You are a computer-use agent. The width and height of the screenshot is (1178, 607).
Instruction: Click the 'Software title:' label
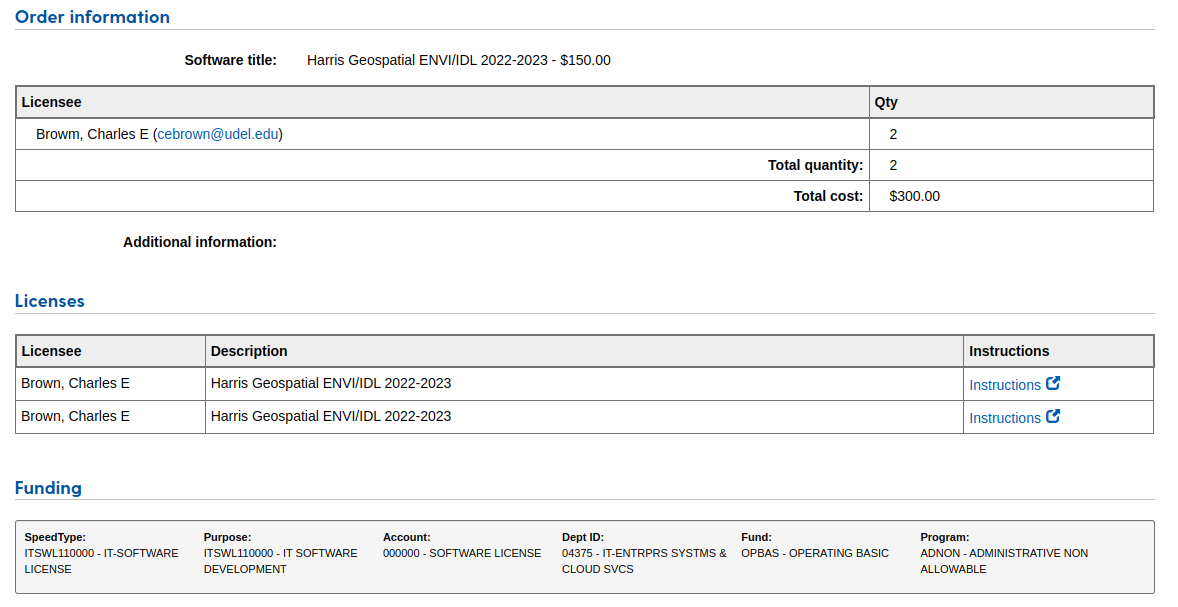[231, 60]
